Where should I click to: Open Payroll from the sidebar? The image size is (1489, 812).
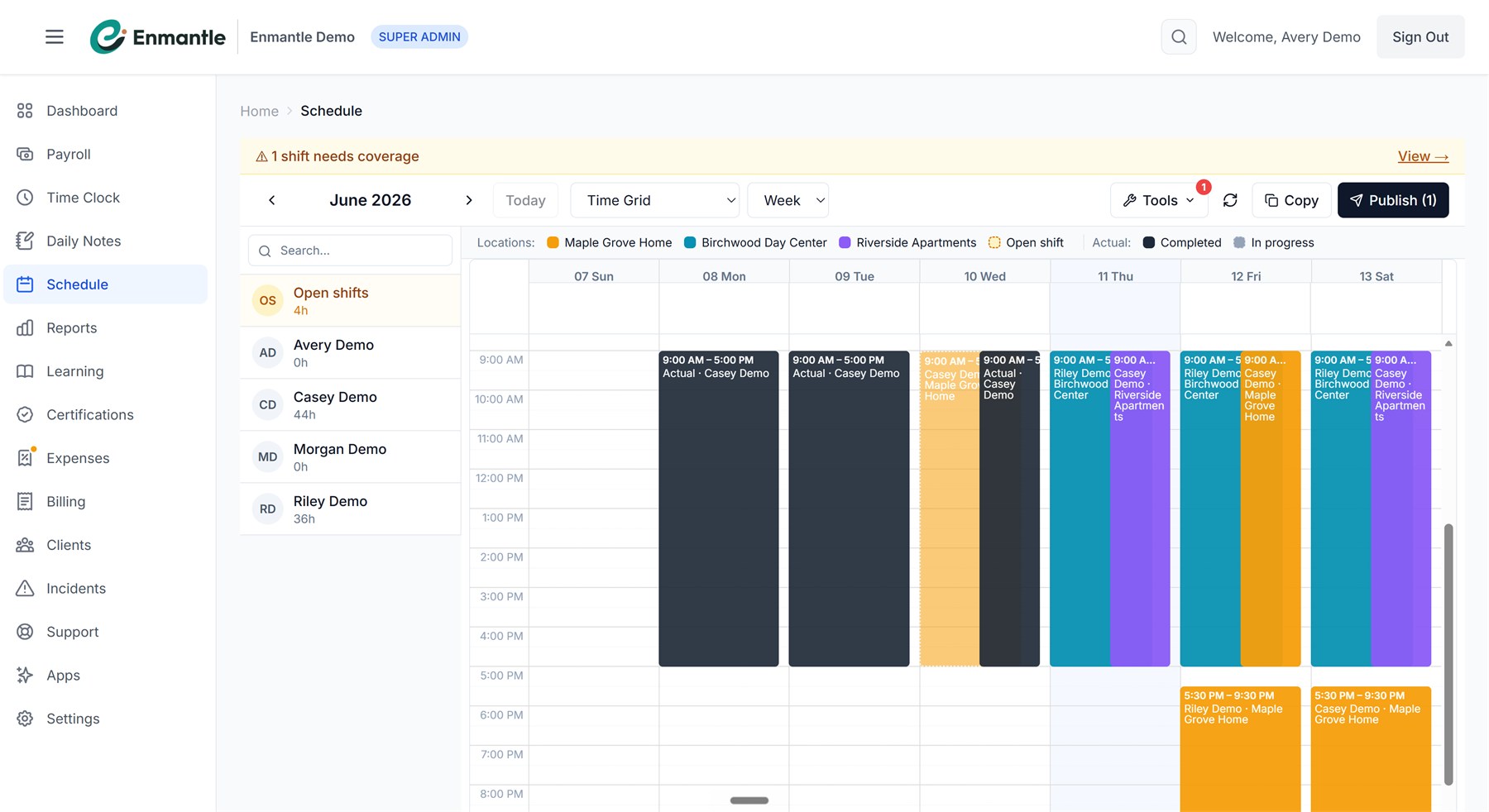point(106,154)
